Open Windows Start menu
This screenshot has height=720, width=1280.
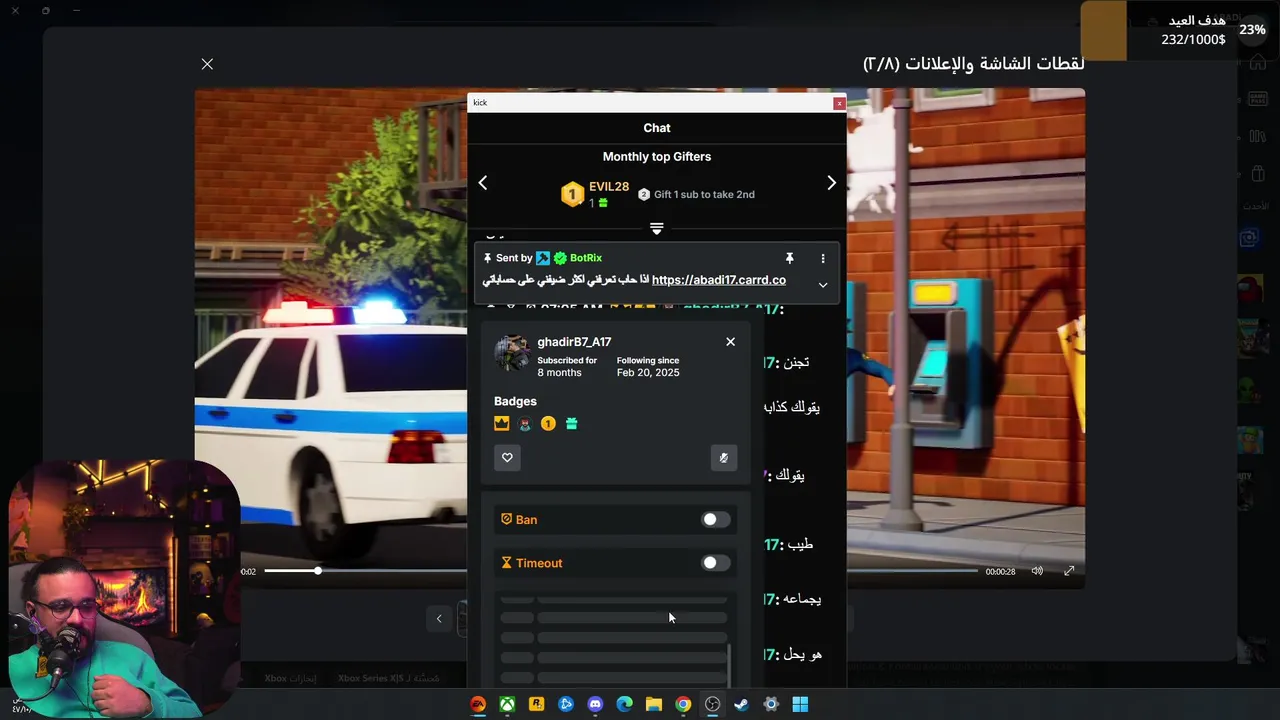coord(800,704)
